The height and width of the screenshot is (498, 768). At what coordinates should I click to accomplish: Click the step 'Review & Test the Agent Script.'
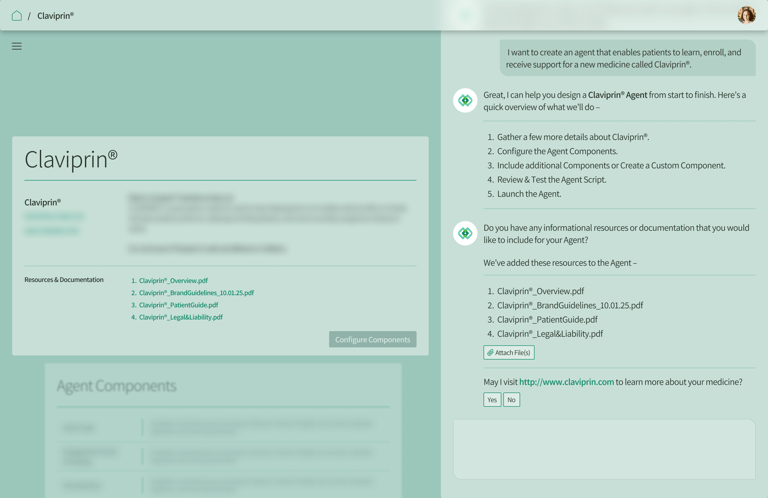click(552, 180)
